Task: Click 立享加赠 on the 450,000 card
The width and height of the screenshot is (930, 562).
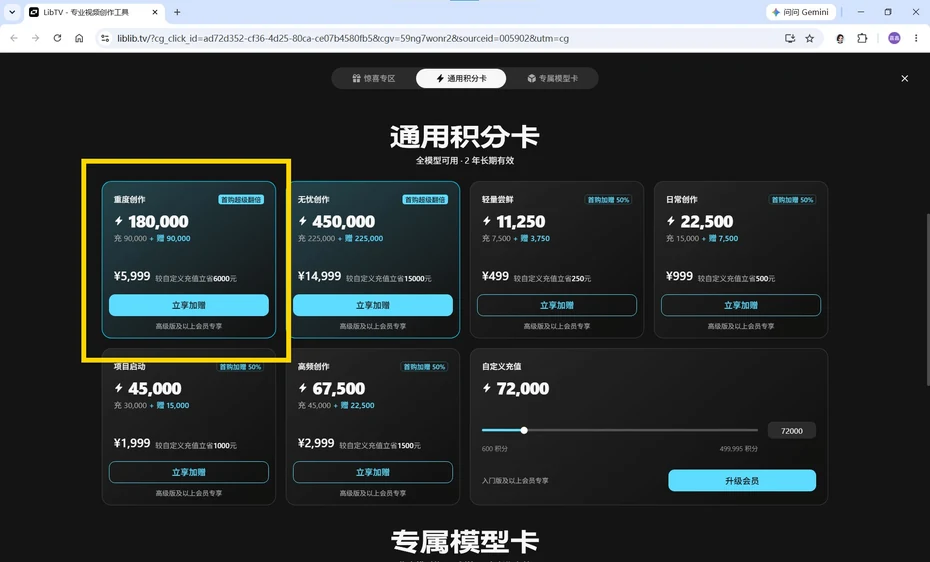Action: click(x=372, y=305)
